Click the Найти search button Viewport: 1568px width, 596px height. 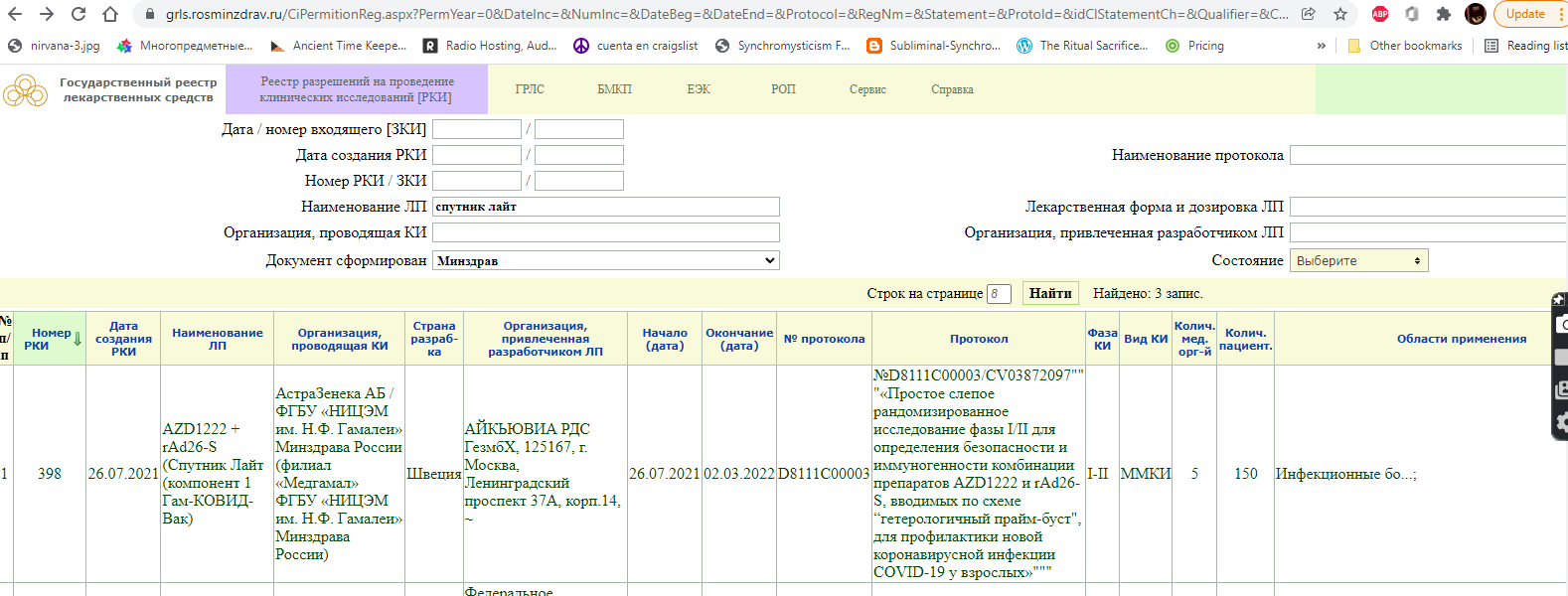pos(1050,293)
